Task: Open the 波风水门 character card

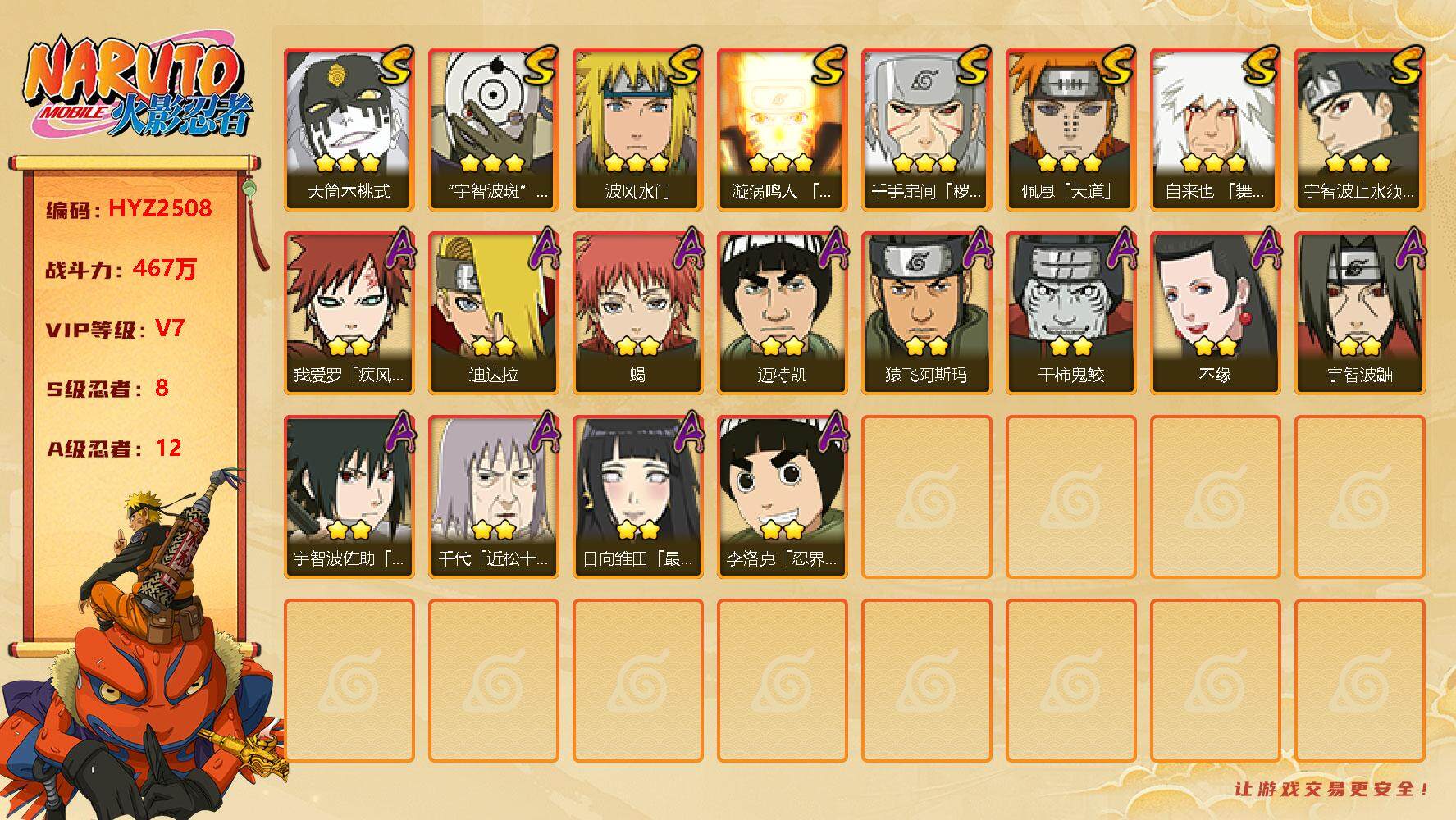Action: pos(637,130)
